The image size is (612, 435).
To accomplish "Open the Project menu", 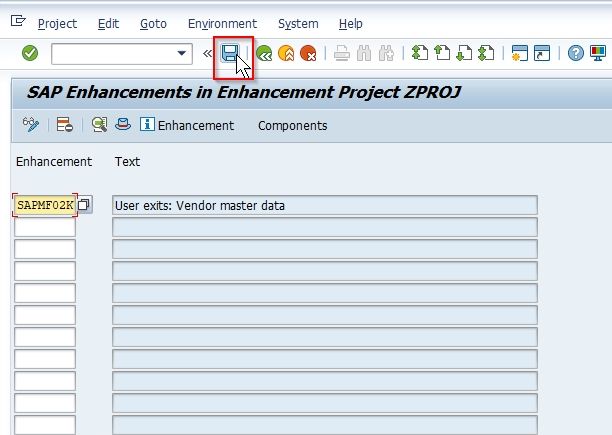I will tap(57, 24).
